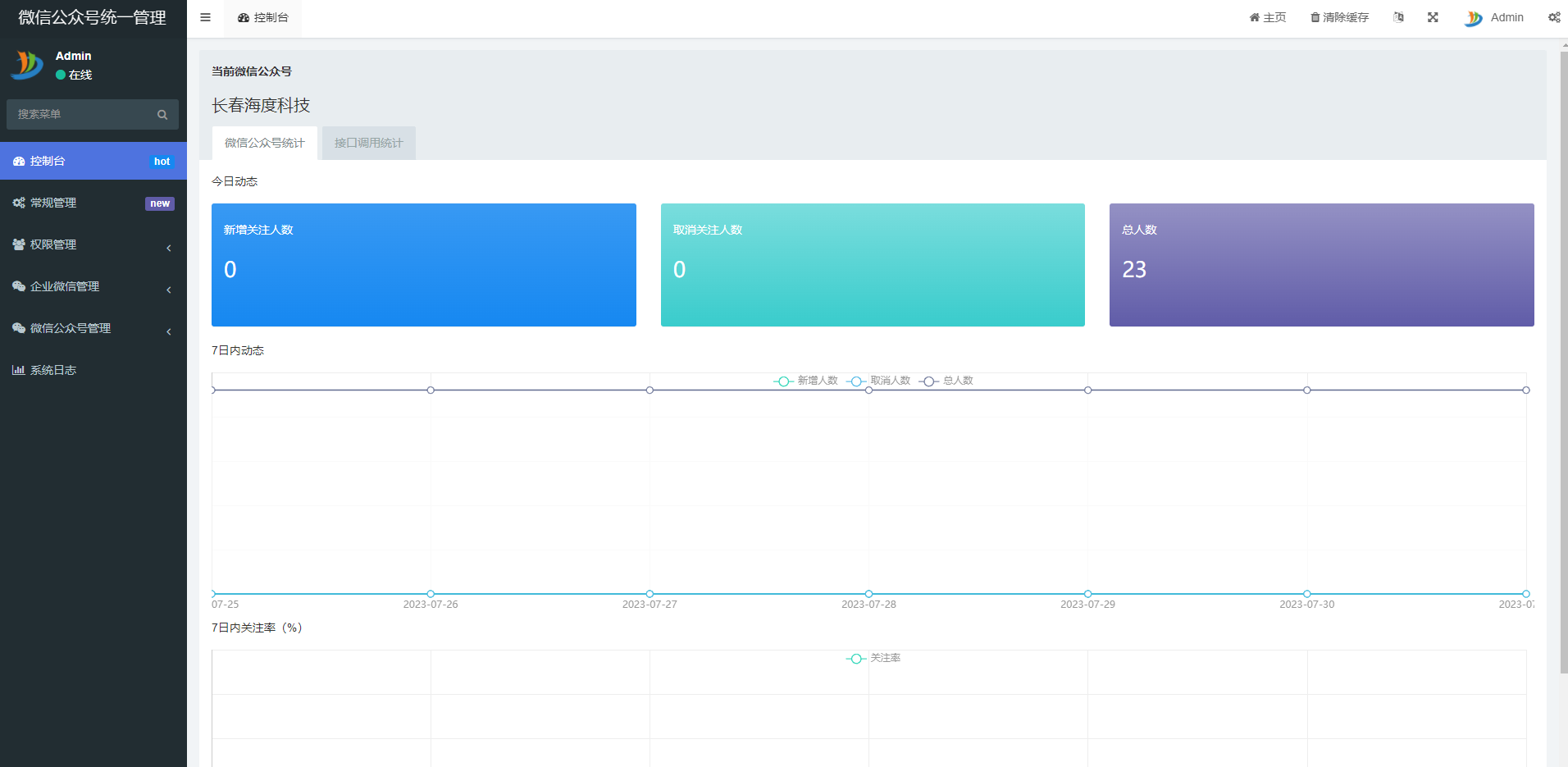The width and height of the screenshot is (1568, 767).
Task: Go to 主页 home link
Action: point(1267,17)
